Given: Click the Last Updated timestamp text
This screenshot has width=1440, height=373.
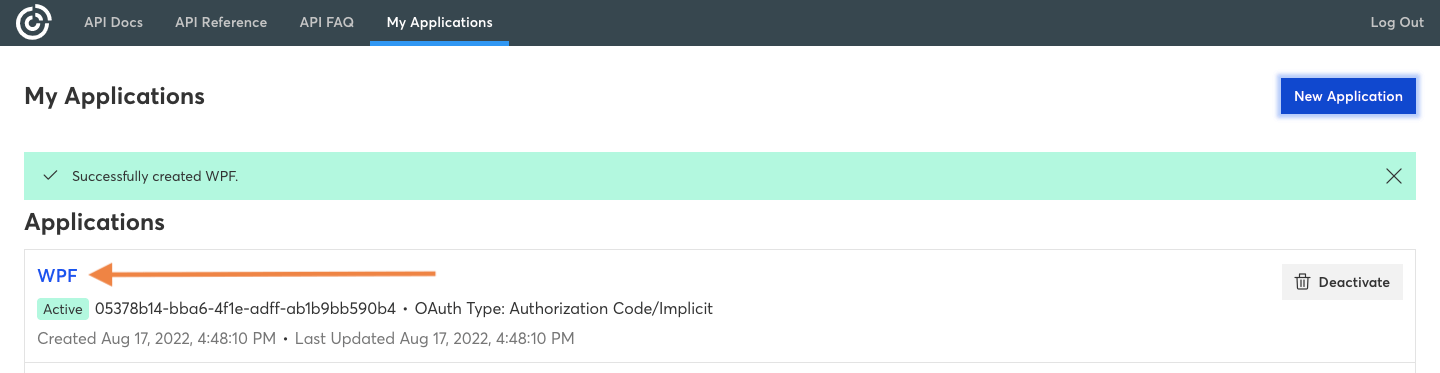Looking at the screenshot, I should (435, 339).
